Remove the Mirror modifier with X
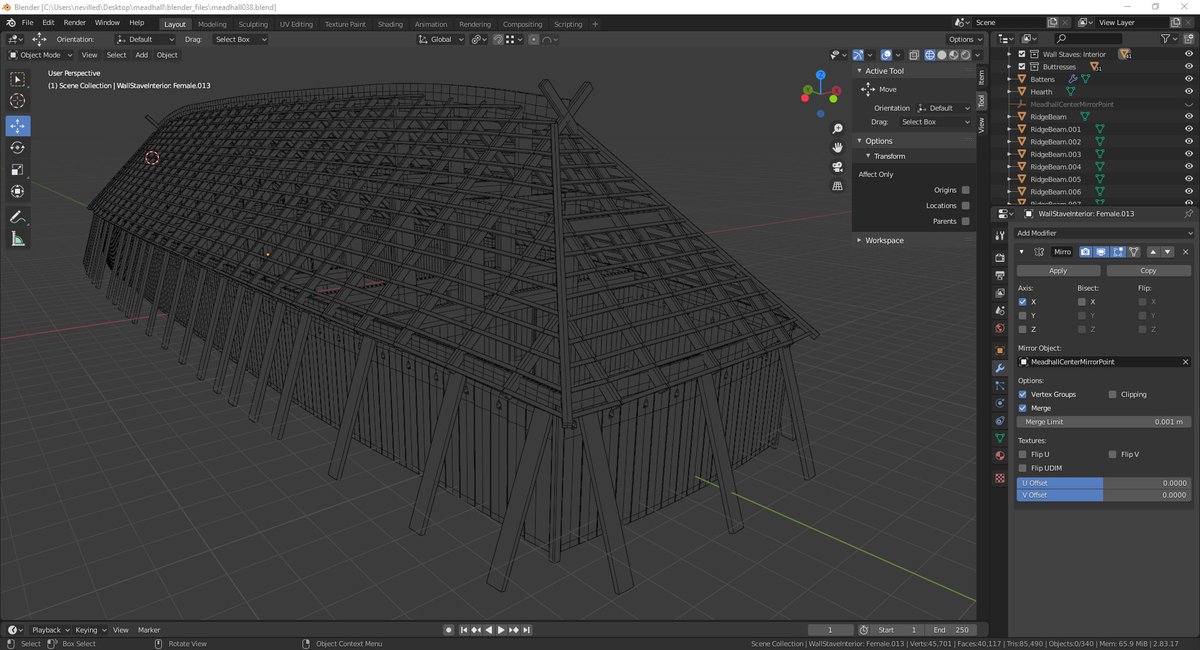 pyautogui.click(x=1185, y=252)
